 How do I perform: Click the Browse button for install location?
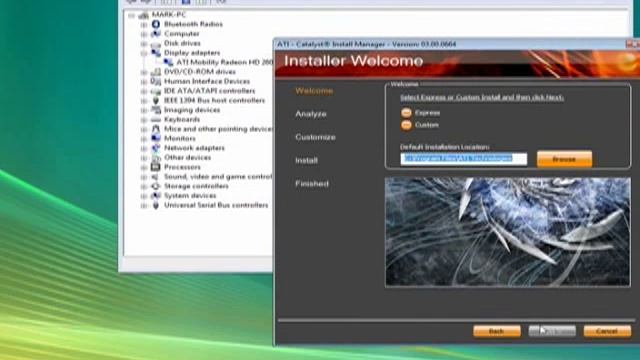(564, 159)
